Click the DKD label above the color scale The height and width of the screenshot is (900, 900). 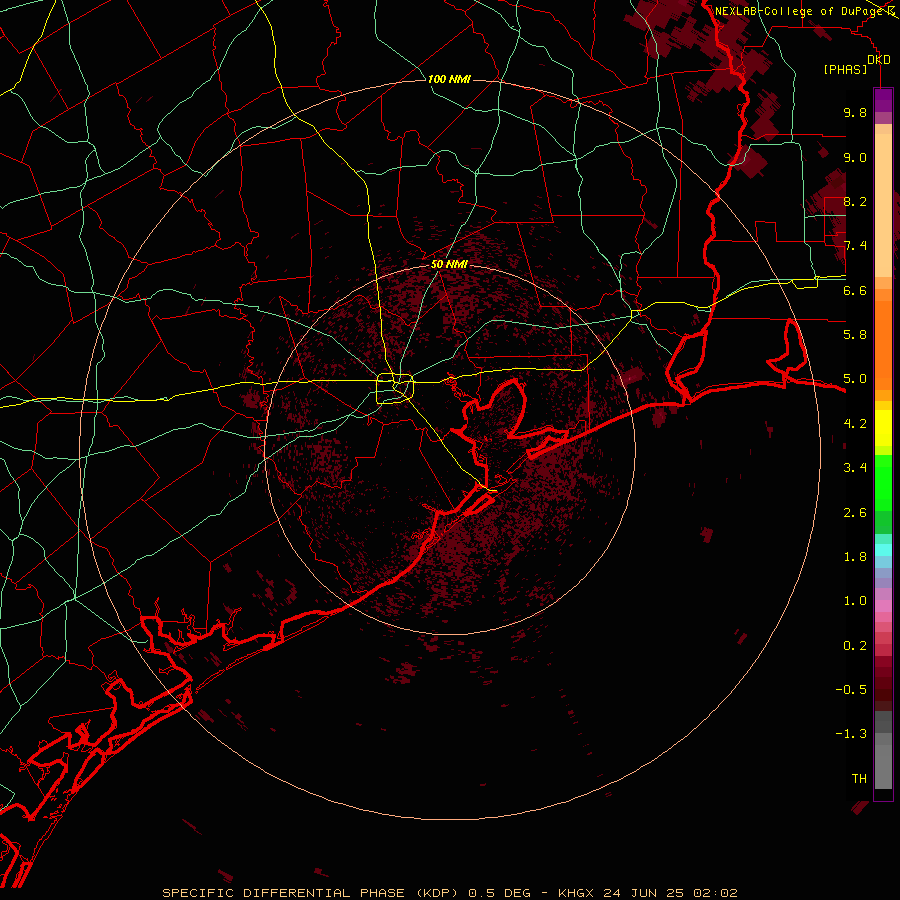879,60
